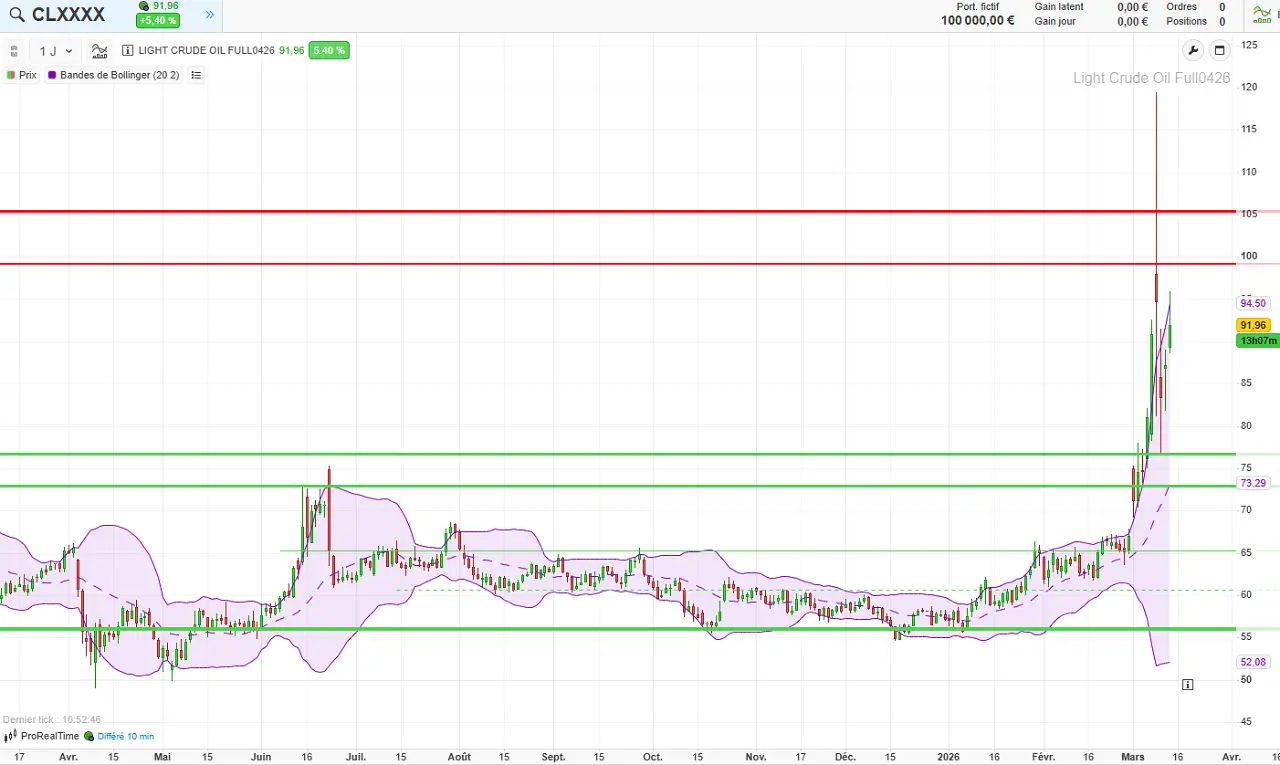Select the chart type icon in the toolbar

99,50
